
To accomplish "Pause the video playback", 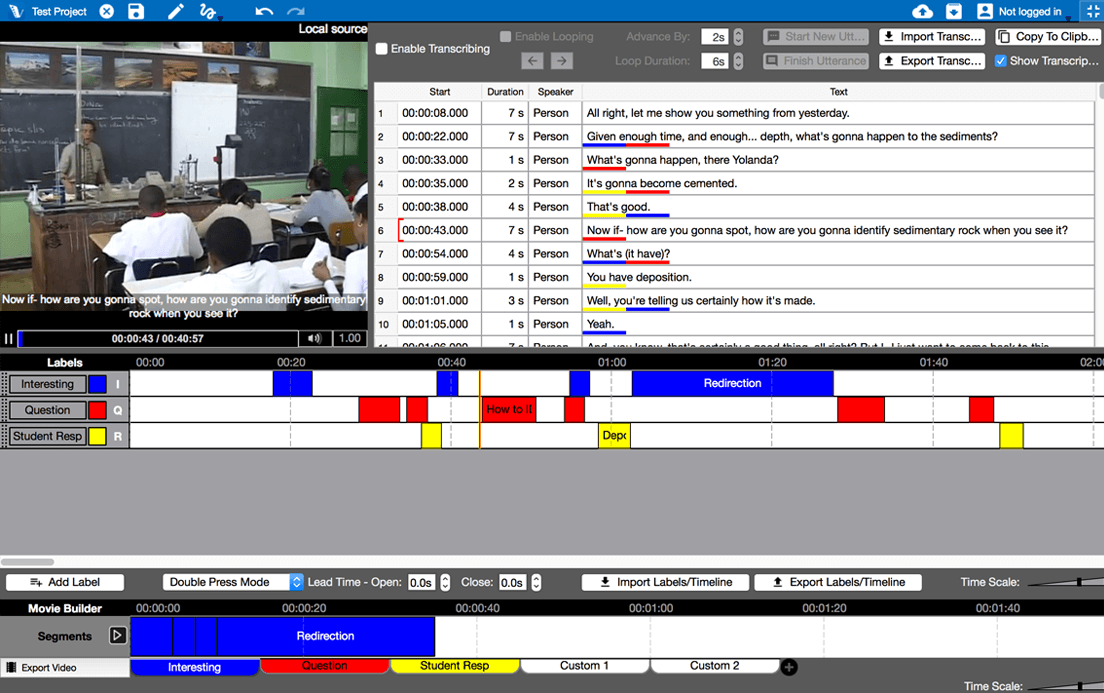I will tap(9, 339).
